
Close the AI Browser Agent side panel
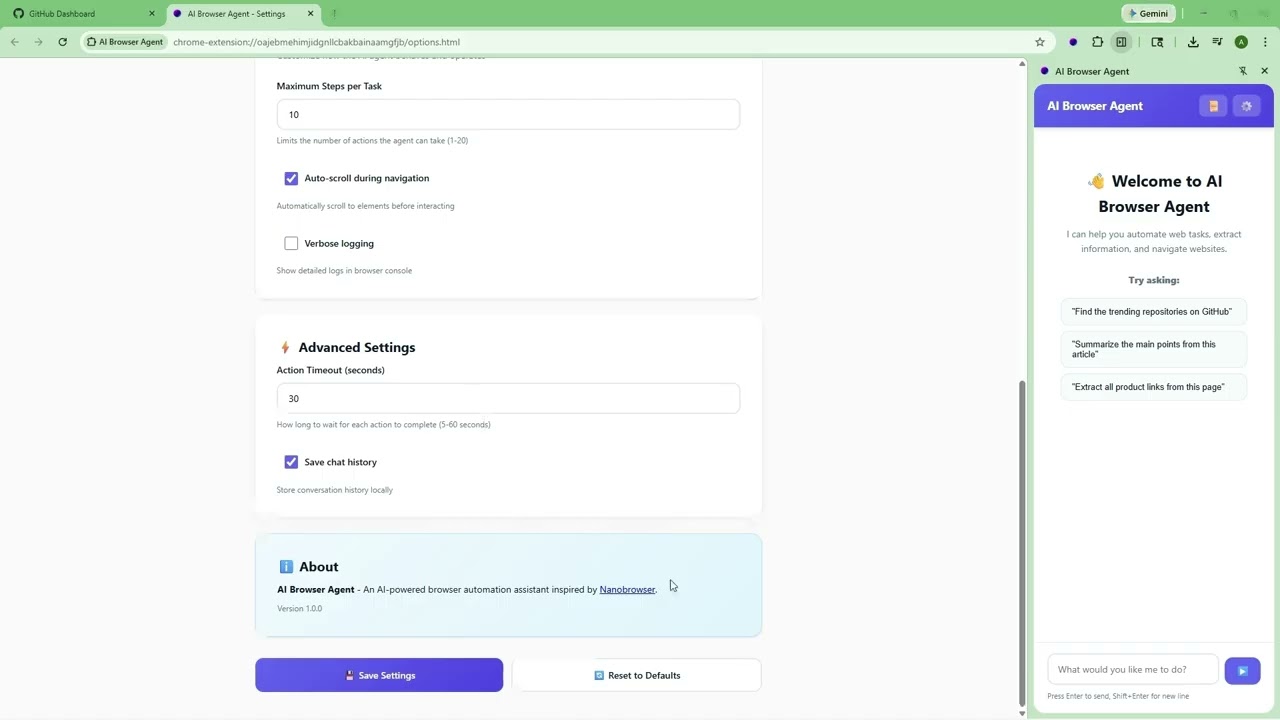coord(1264,71)
